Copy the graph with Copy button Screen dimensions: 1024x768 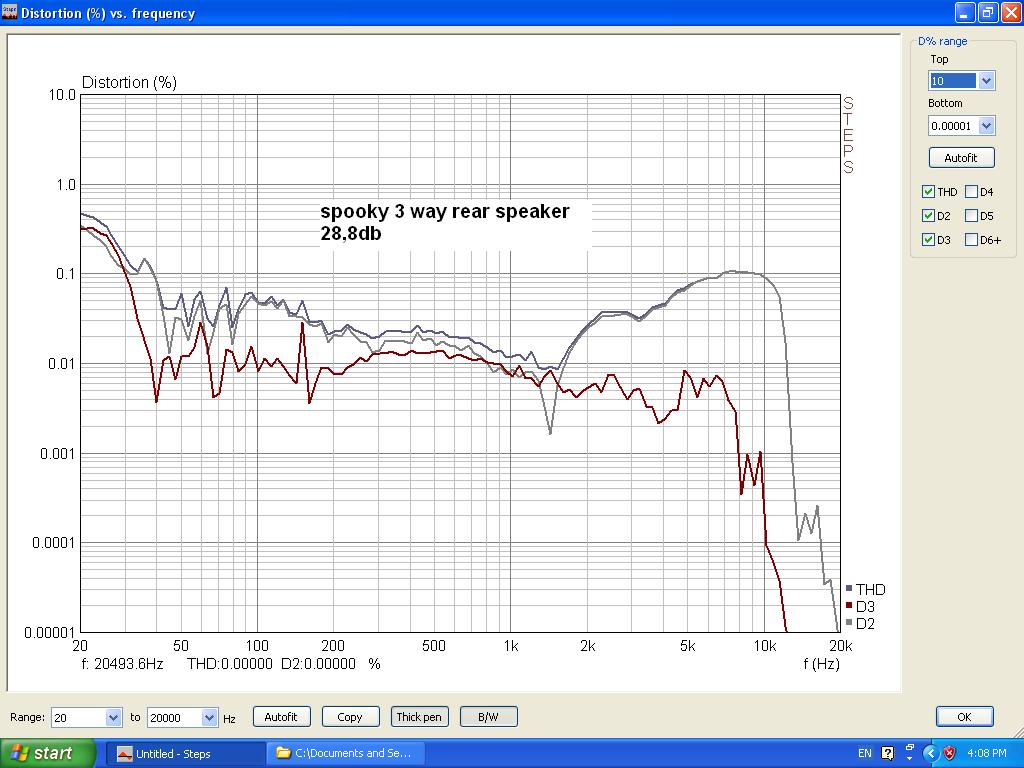tap(350, 716)
